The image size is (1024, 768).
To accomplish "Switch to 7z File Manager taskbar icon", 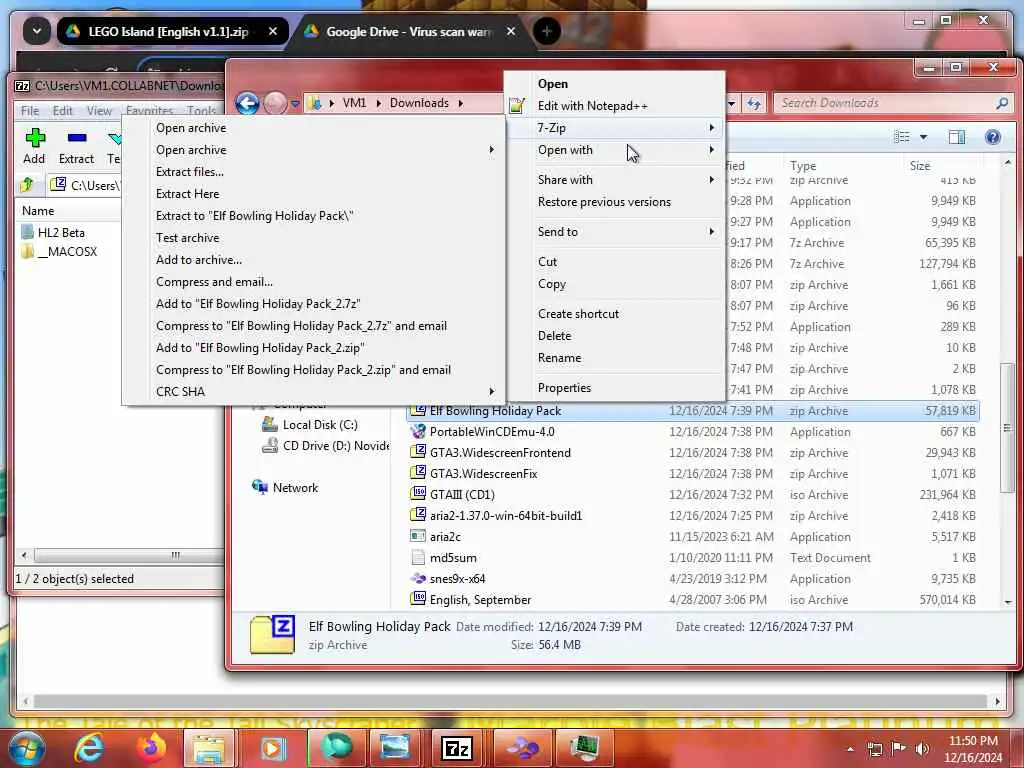I will [x=457, y=748].
